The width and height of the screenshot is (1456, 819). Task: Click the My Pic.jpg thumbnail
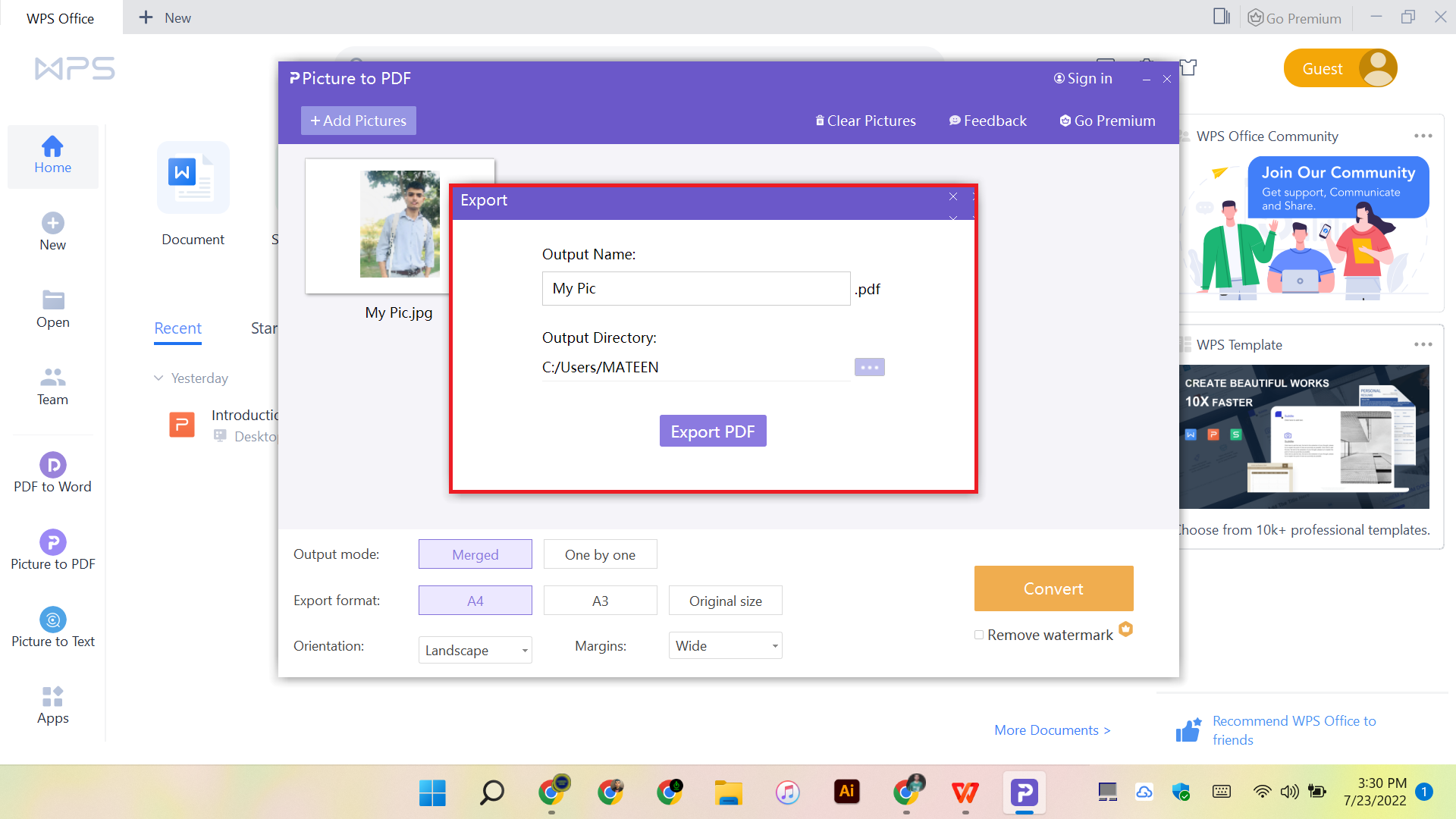pyautogui.click(x=400, y=224)
